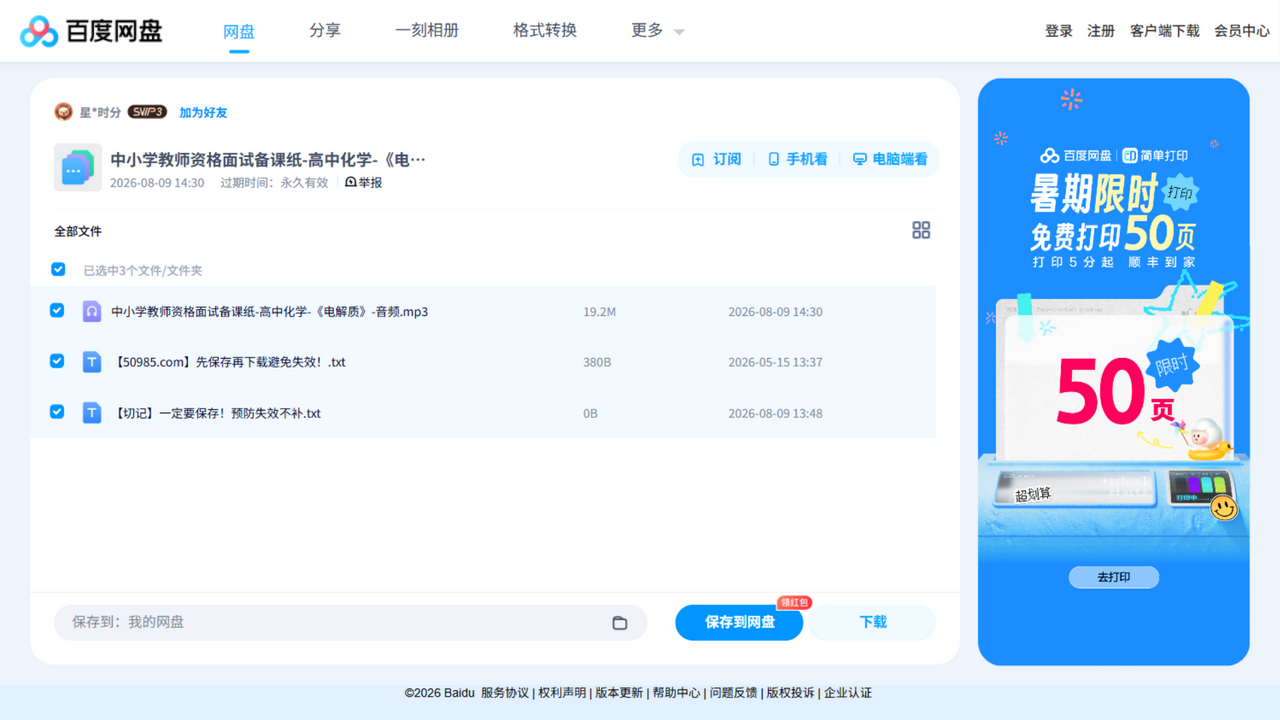
Task: Open the 格式转换 tab
Action: pyautogui.click(x=545, y=31)
